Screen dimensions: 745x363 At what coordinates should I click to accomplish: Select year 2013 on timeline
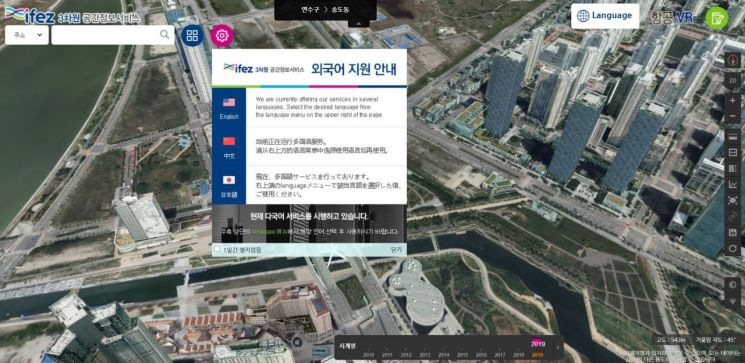tap(425, 355)
